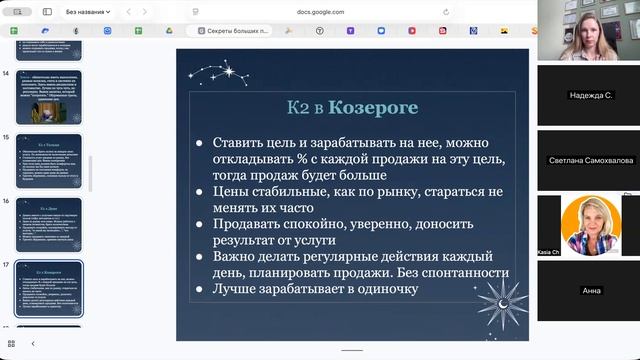Open the yellow picture icon tab
The image size is (640, 360).
(x=504, y=31)
